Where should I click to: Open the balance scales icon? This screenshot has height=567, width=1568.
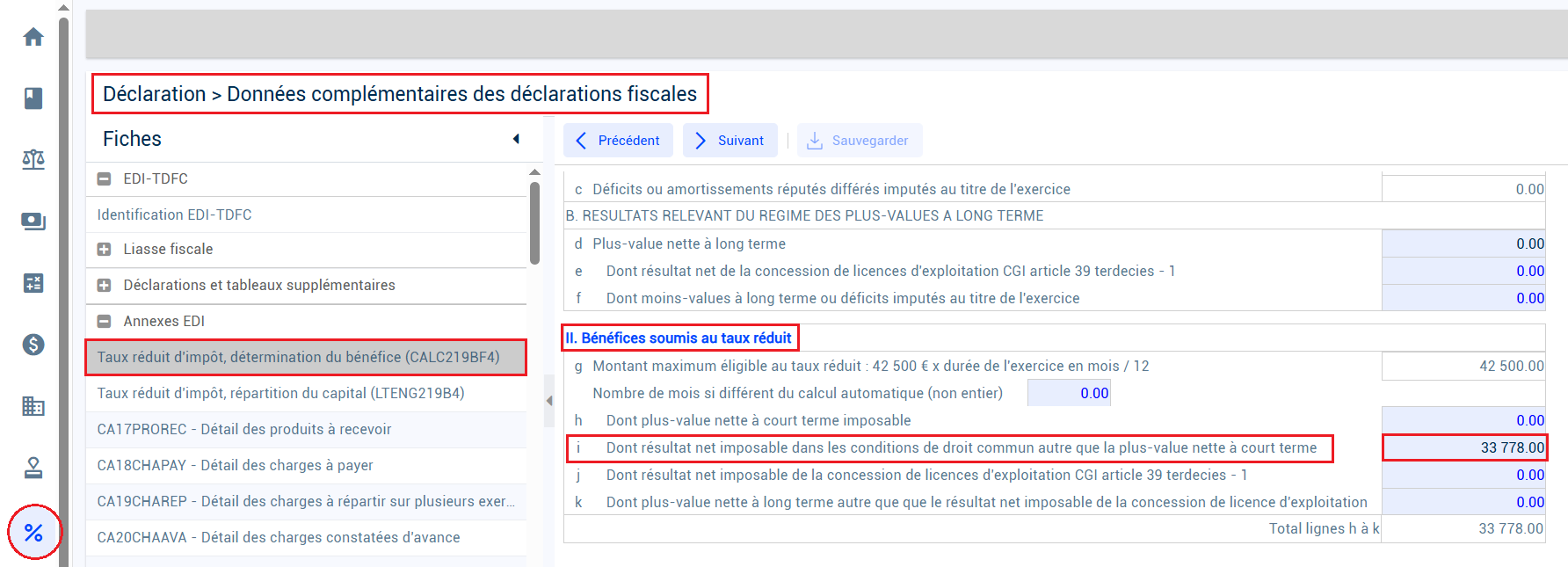point(33,160)
